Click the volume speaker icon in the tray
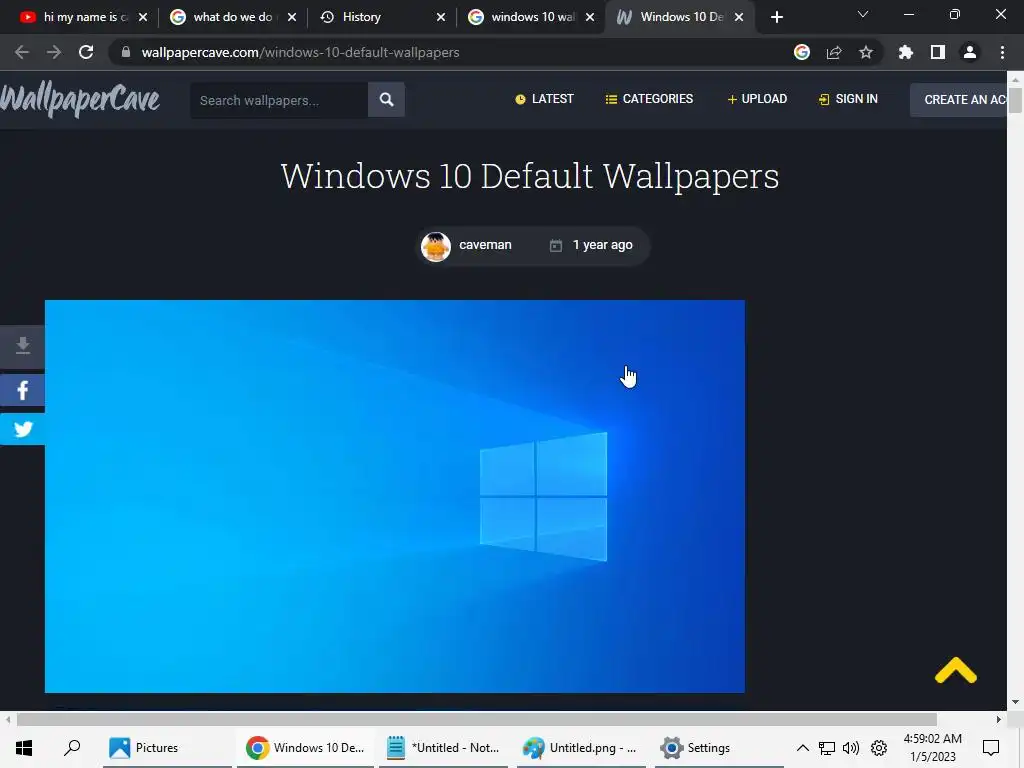 (851, 748)
